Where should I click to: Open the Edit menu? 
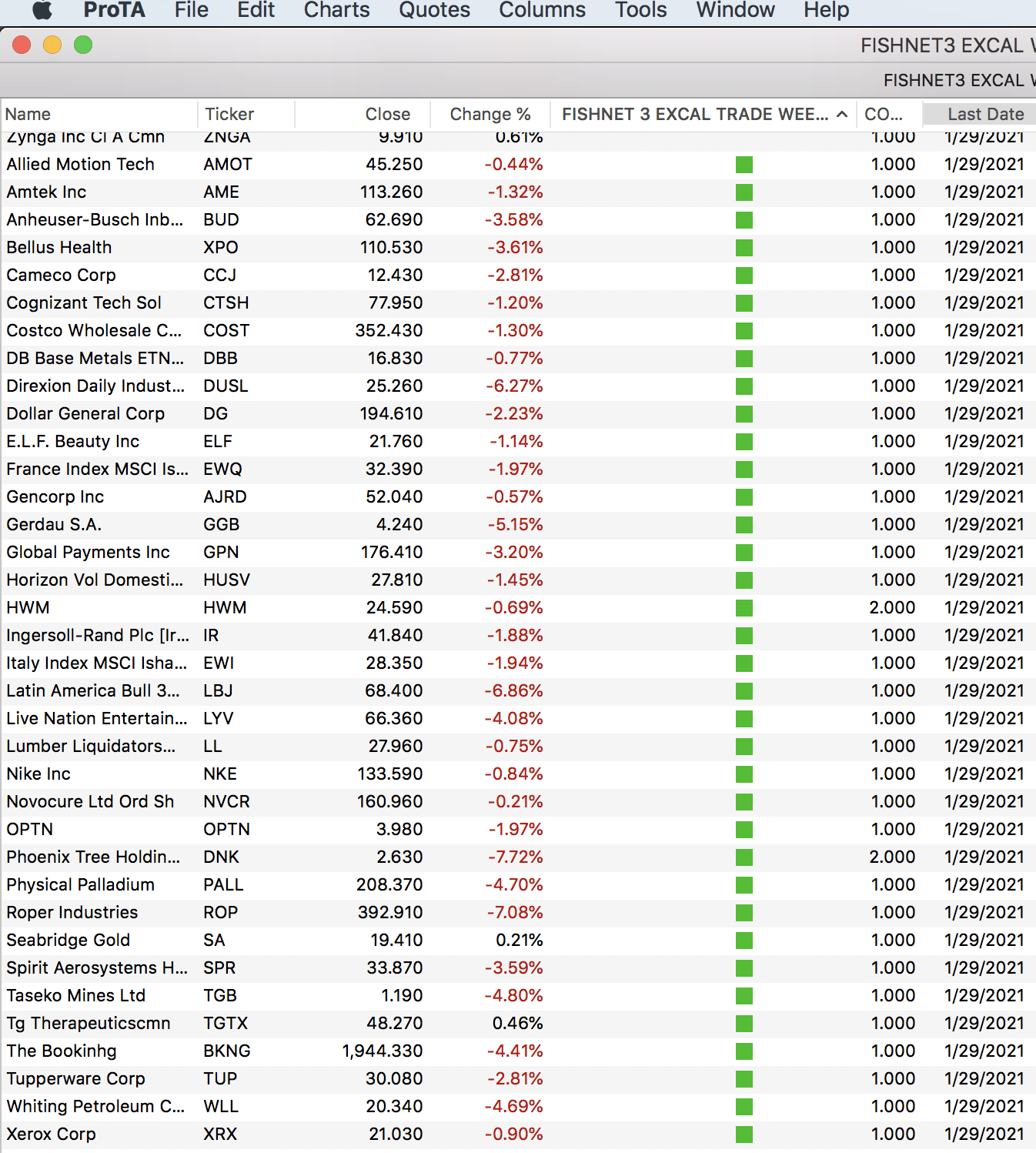256,10
